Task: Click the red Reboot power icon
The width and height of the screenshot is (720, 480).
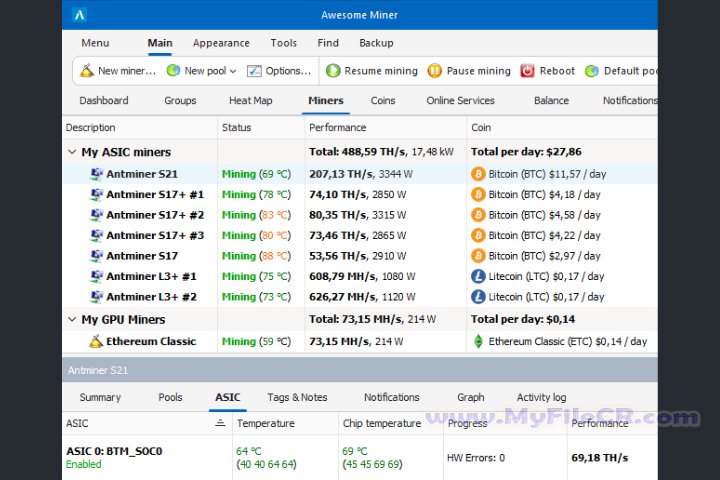Action: tap(527, 71)
